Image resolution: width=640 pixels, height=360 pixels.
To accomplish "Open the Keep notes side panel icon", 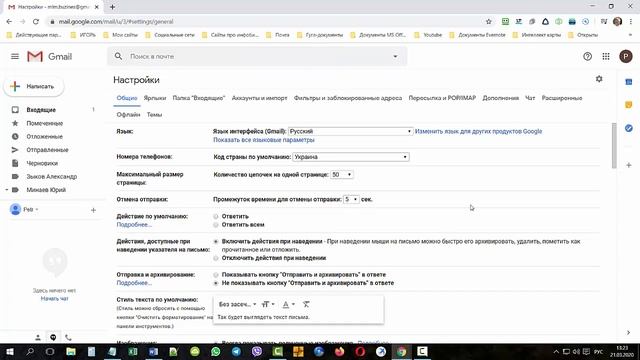I will pos(629,105).
